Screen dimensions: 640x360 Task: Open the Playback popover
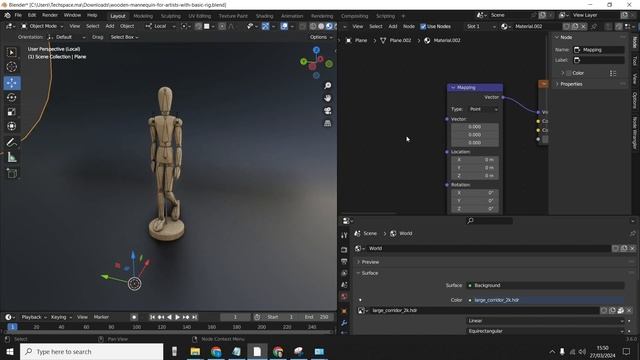coord(34,317)
